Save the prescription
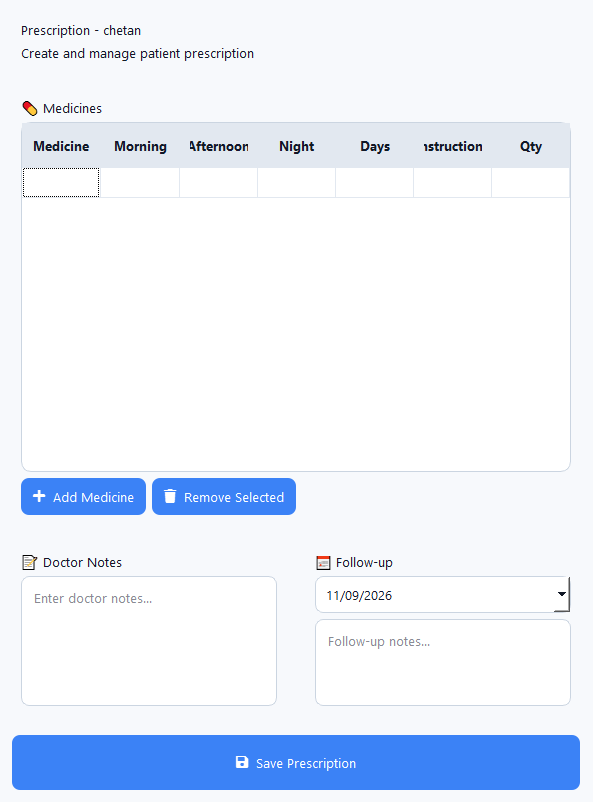The image size is (593, 802). pyautogui.click(x=296, y=763)
